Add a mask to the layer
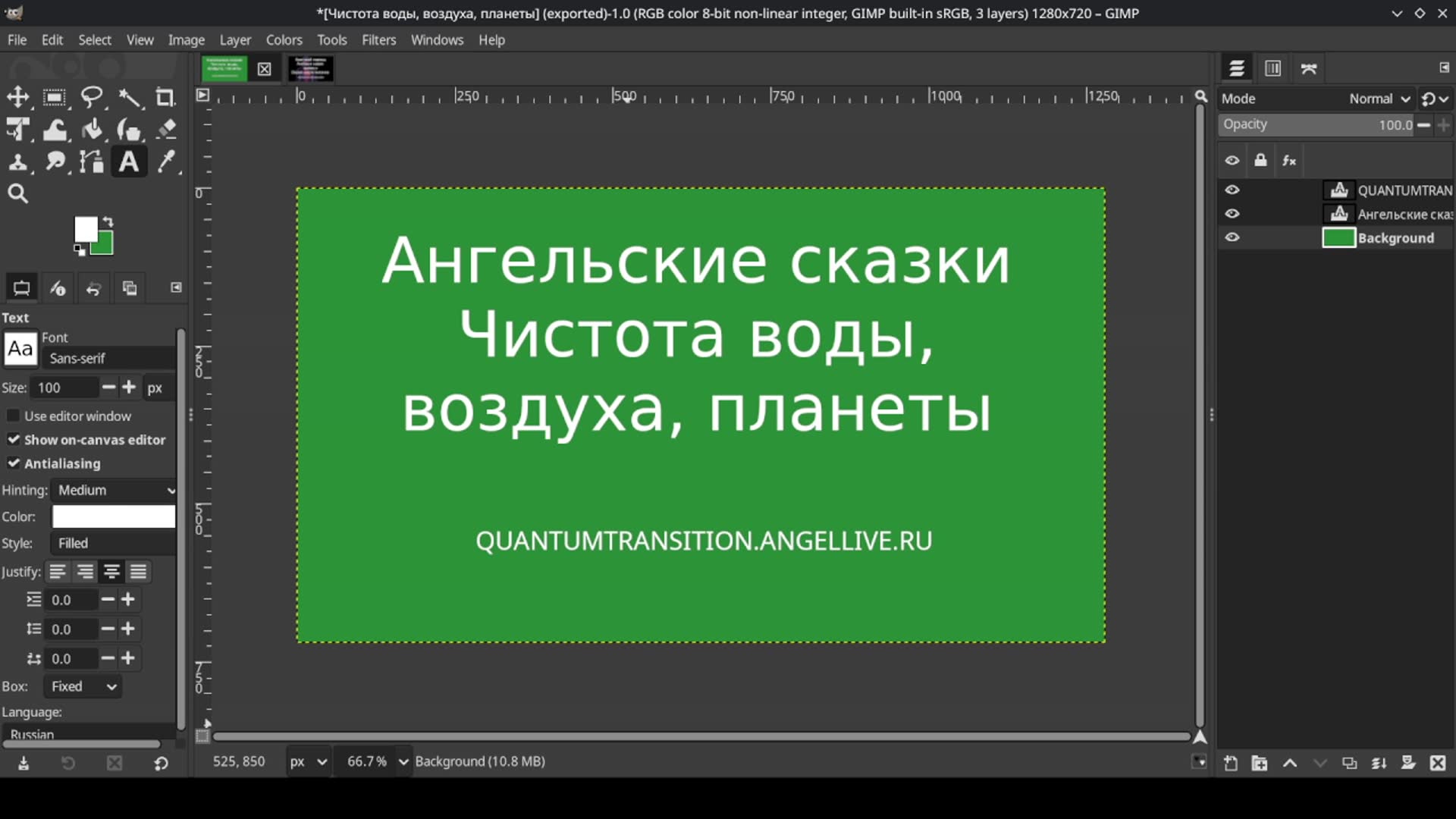The height and width of the screenshot is (819, 1456). coord(1408,763)
